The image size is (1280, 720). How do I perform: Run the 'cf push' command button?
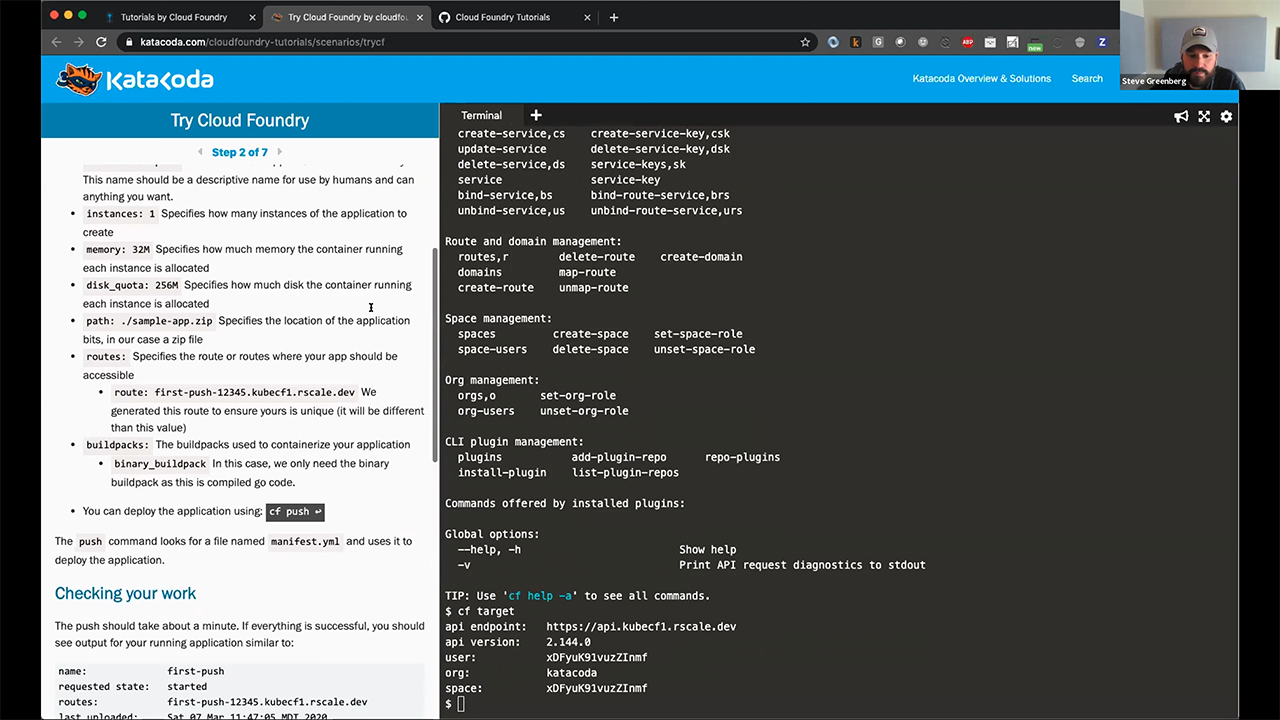(x=295, y=511)
